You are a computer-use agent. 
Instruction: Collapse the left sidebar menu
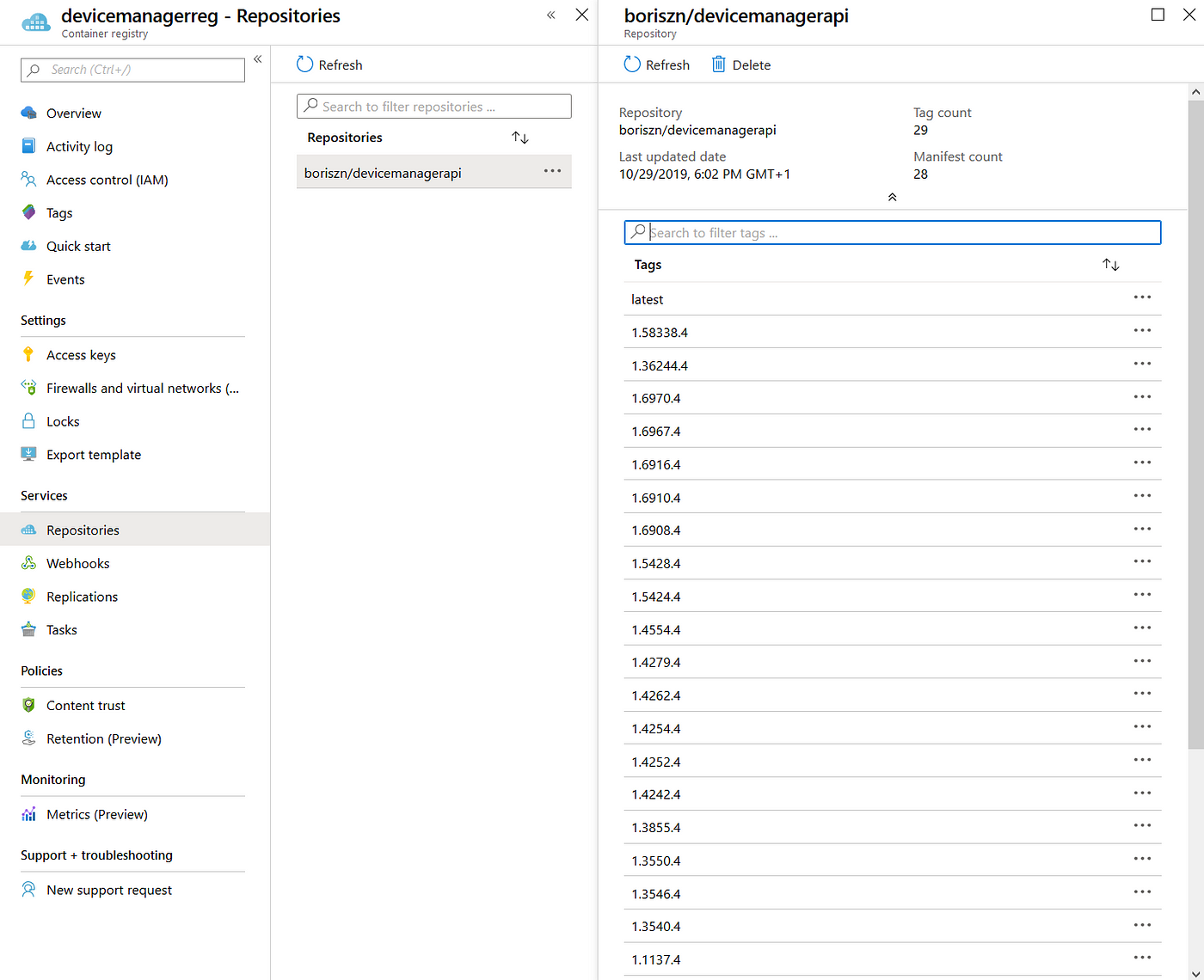click(x=257, y=59)
